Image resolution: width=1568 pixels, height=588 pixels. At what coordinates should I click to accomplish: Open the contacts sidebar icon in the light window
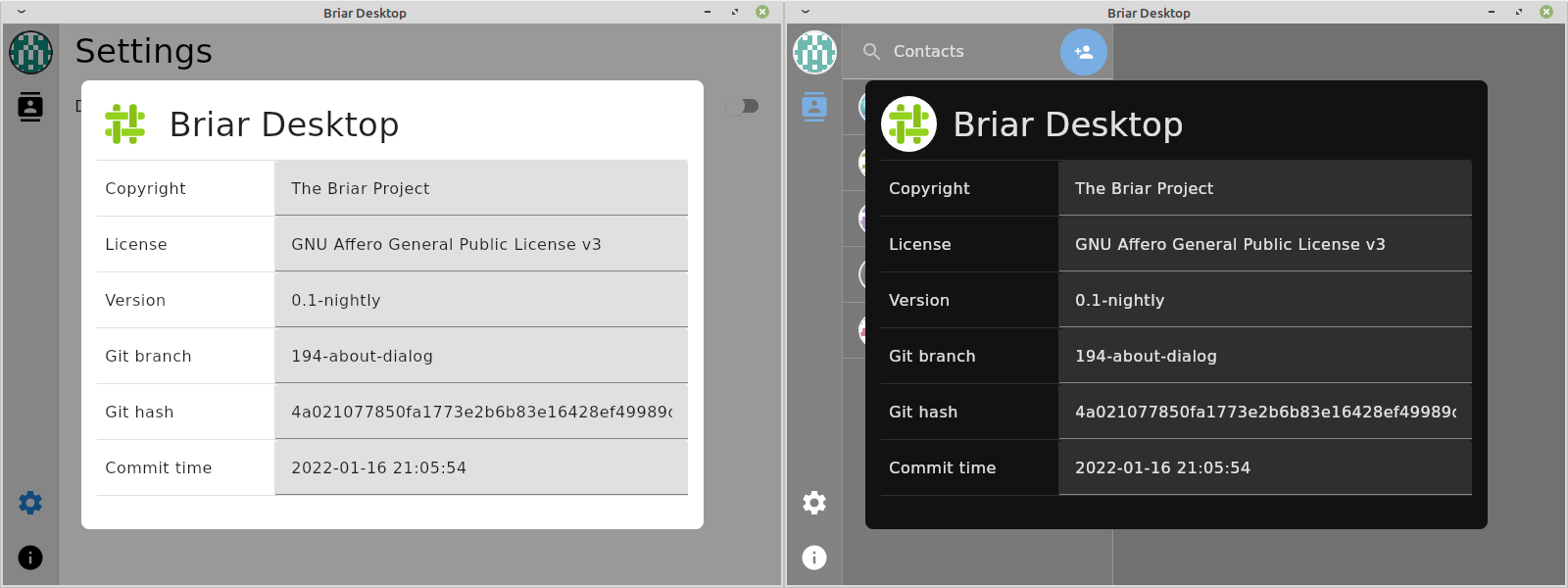(x=30, y=106)
